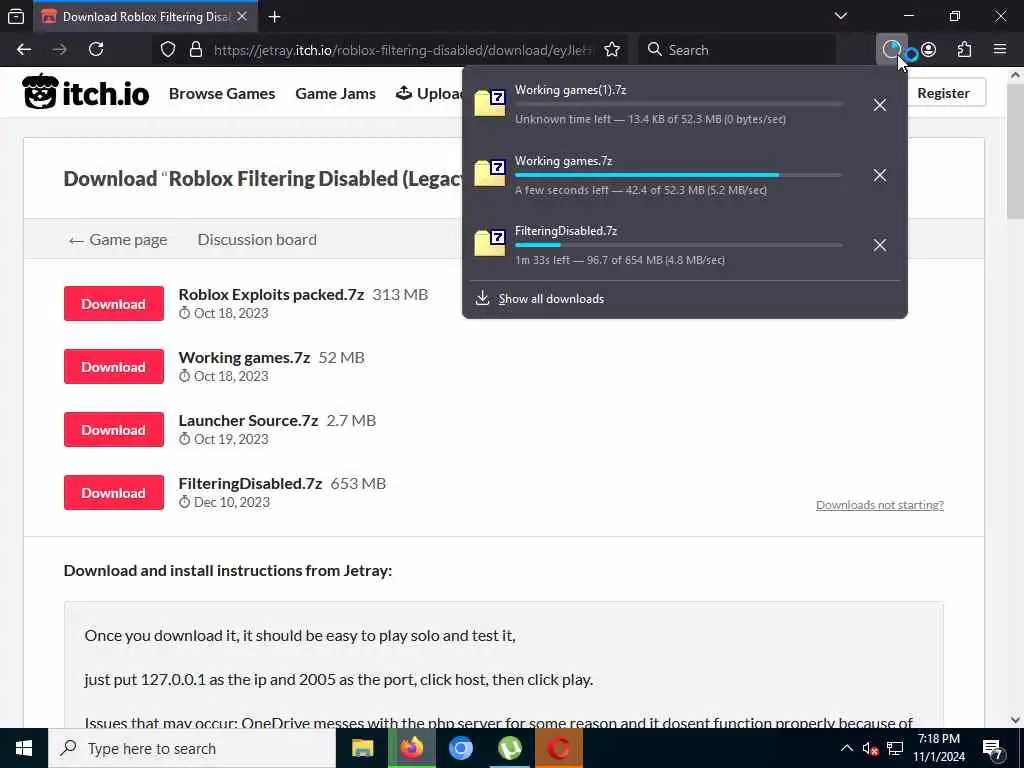Open the Firefox hamburger menu
This screenshot has height=768, width=1024.
[x=1000, y=50]
